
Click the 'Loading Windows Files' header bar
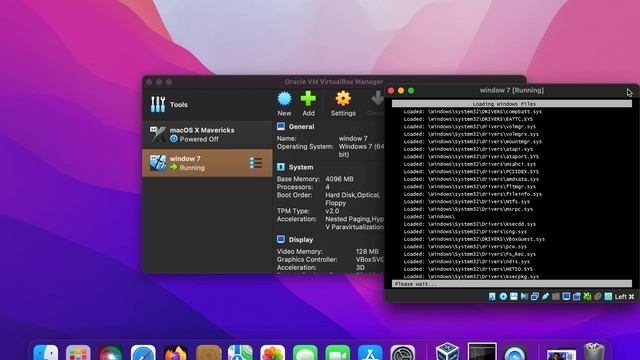point(512,104)
